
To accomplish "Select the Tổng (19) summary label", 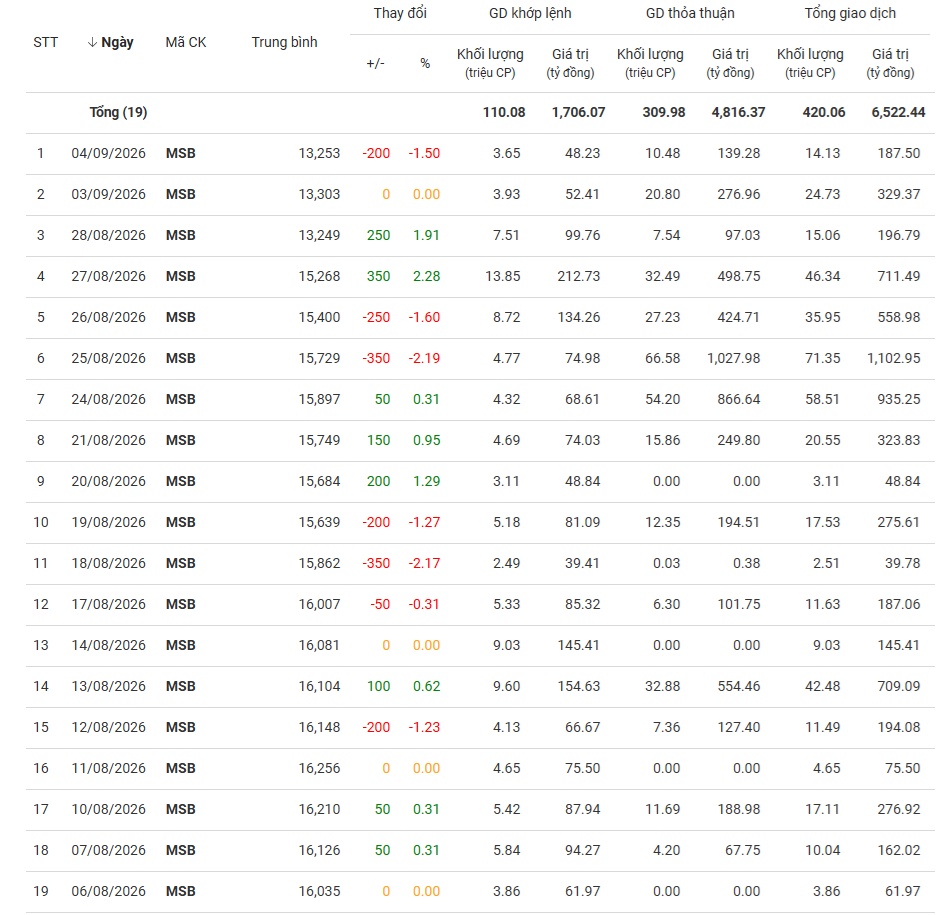I will 118,112.
